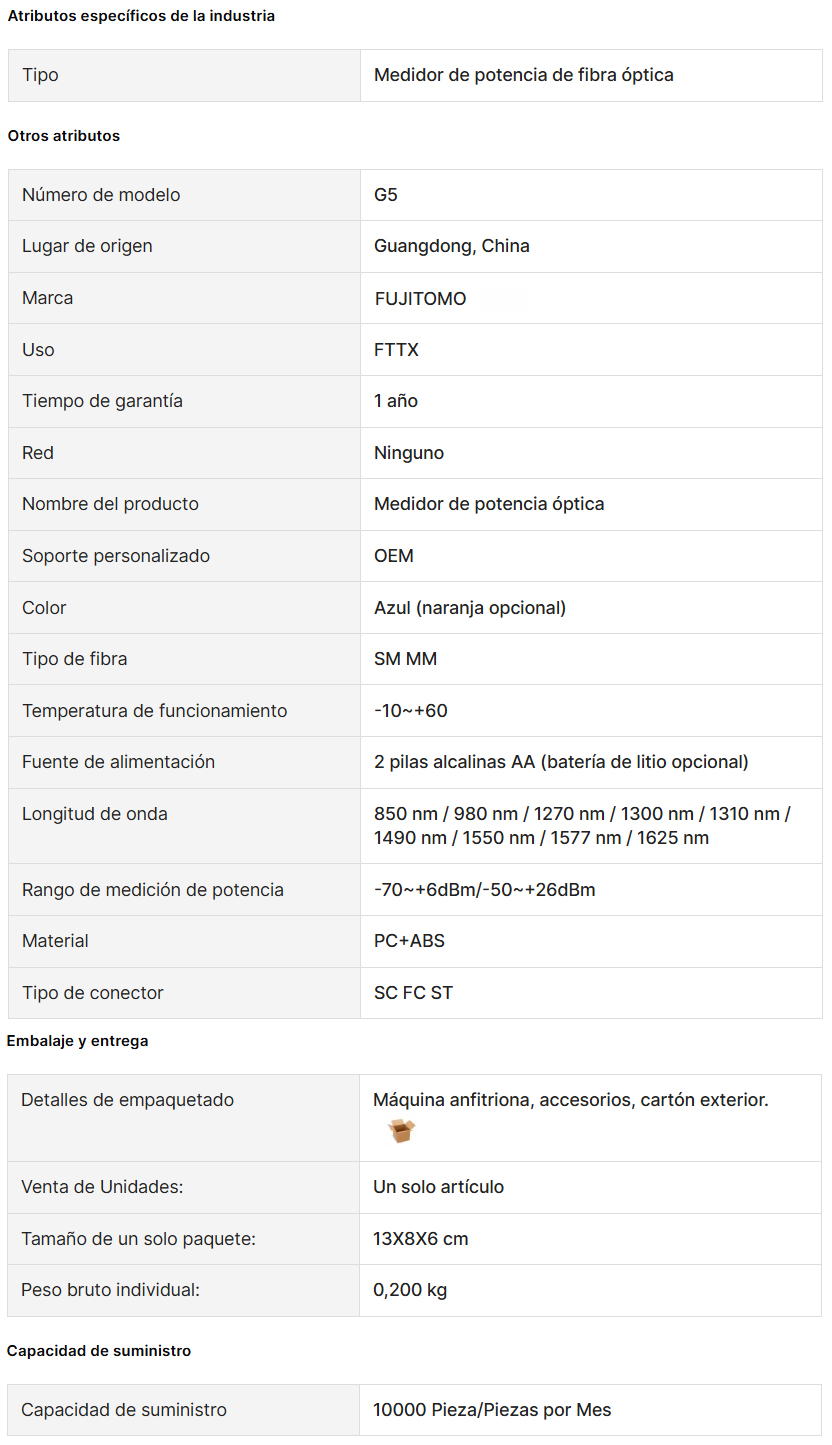
Task: Click the '13X8X6 cm' package size value
Action: point(420,1239)
